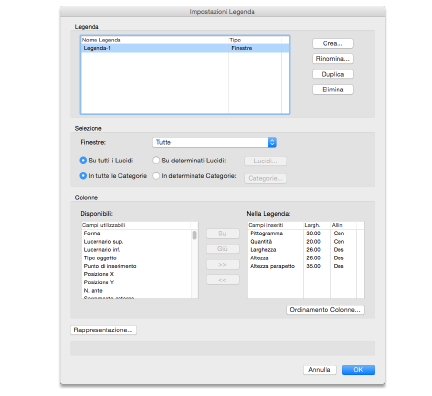
Task: Select Lucernario inf. in available fields
Action: tap(136, 250)
